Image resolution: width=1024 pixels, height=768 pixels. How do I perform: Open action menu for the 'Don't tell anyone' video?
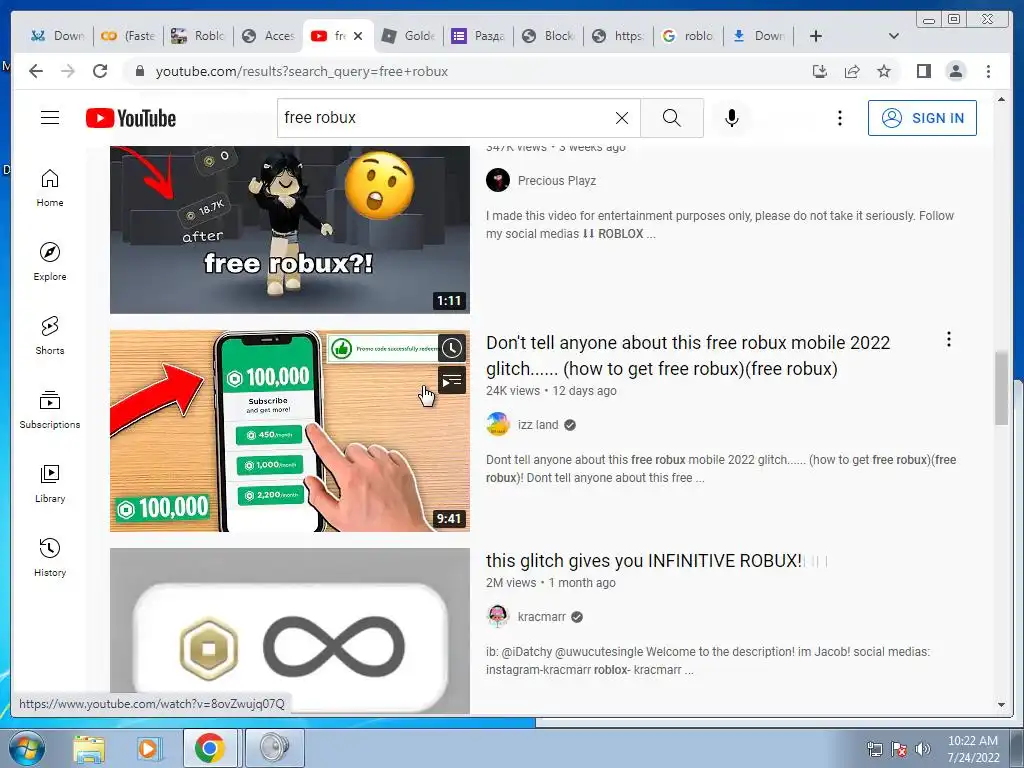[x=948, y=339]
